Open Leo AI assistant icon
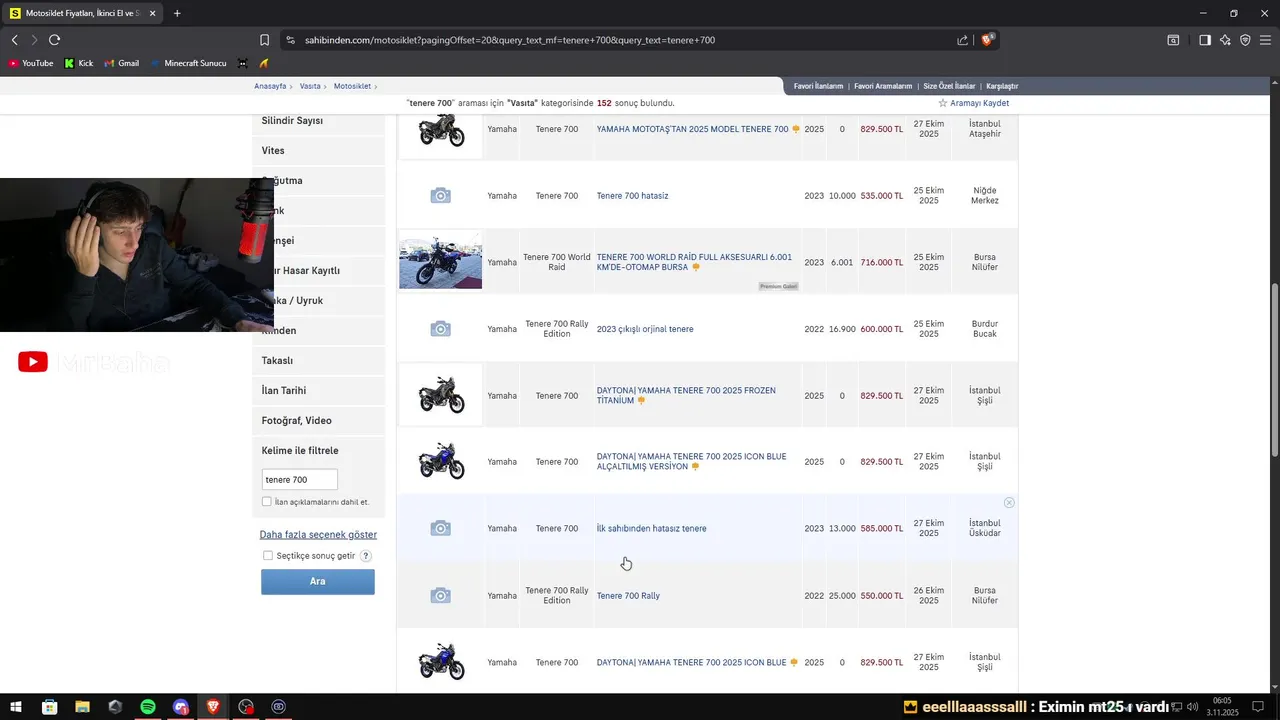1280x720 pixels. click(1225, 40)
